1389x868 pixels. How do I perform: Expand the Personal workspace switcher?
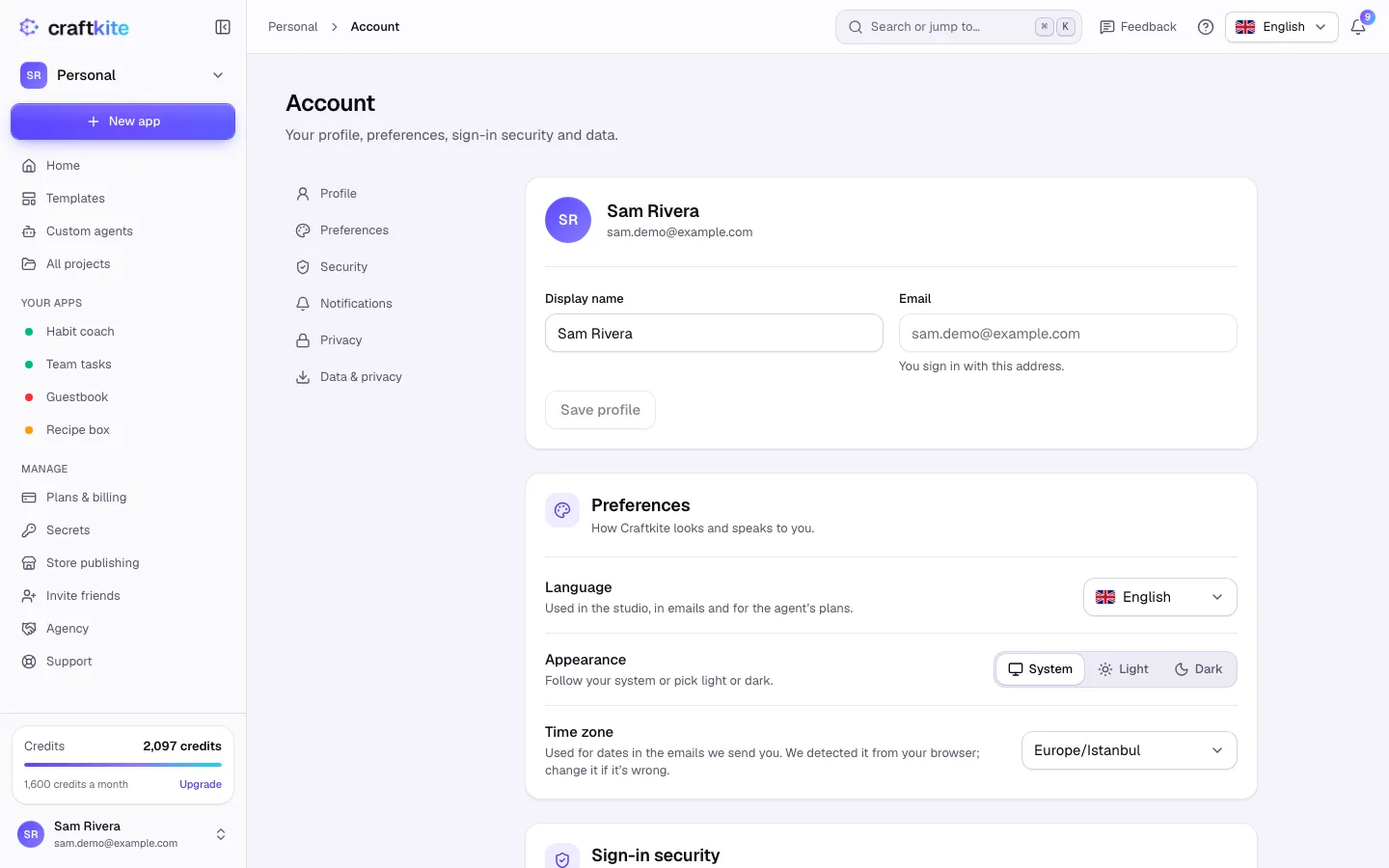coord(123,75)
